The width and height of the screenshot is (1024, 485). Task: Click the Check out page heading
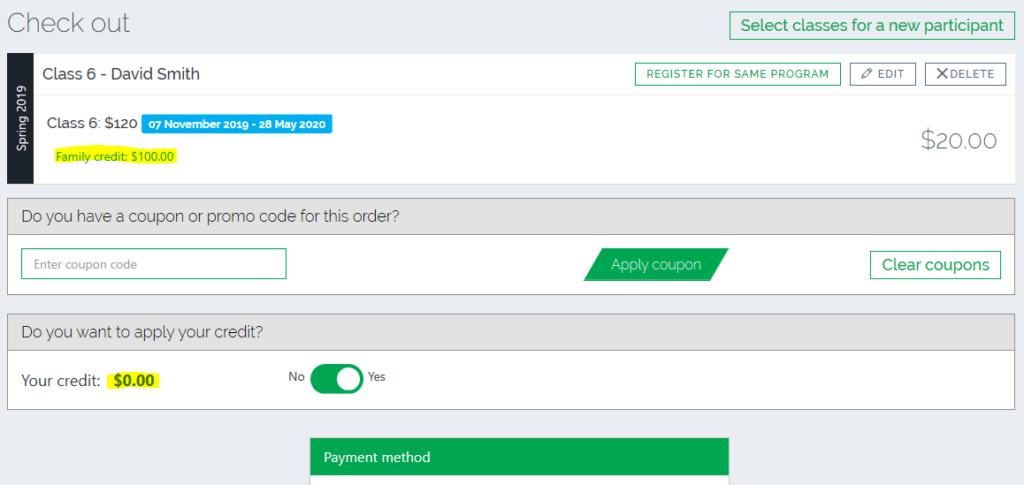point(69,23)
